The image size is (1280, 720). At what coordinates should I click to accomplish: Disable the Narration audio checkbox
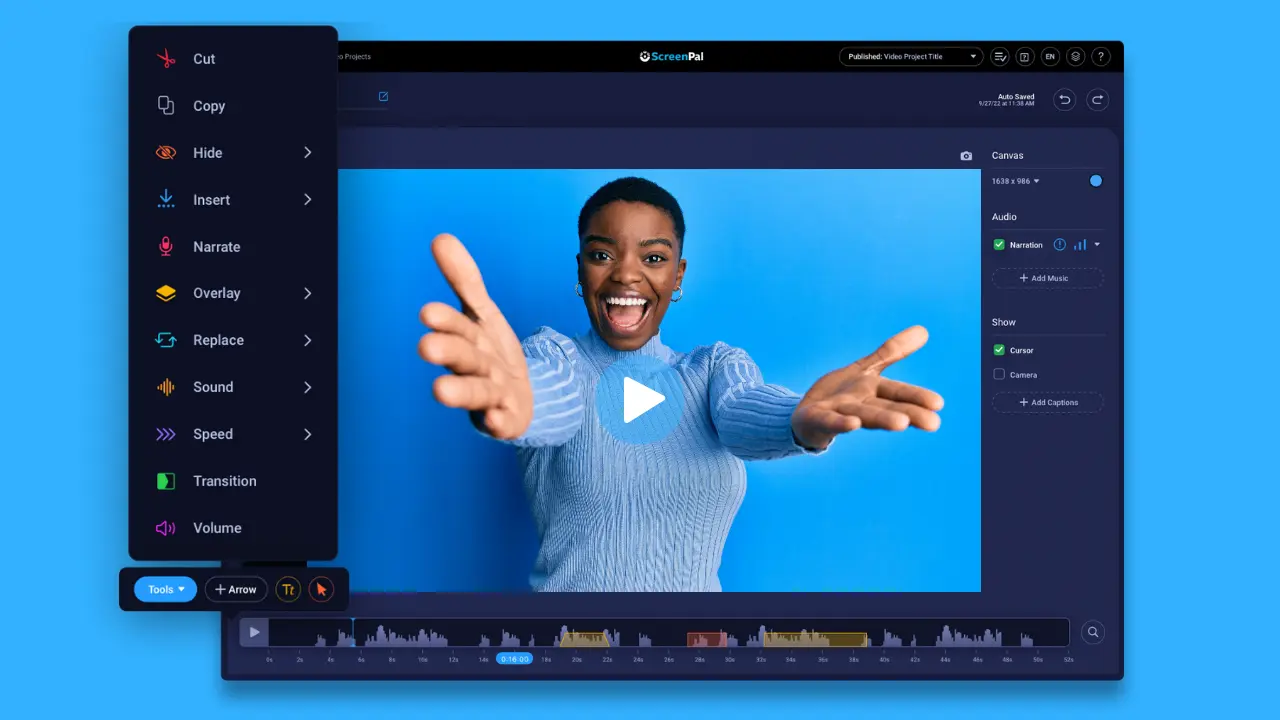[x=998, y=244]
